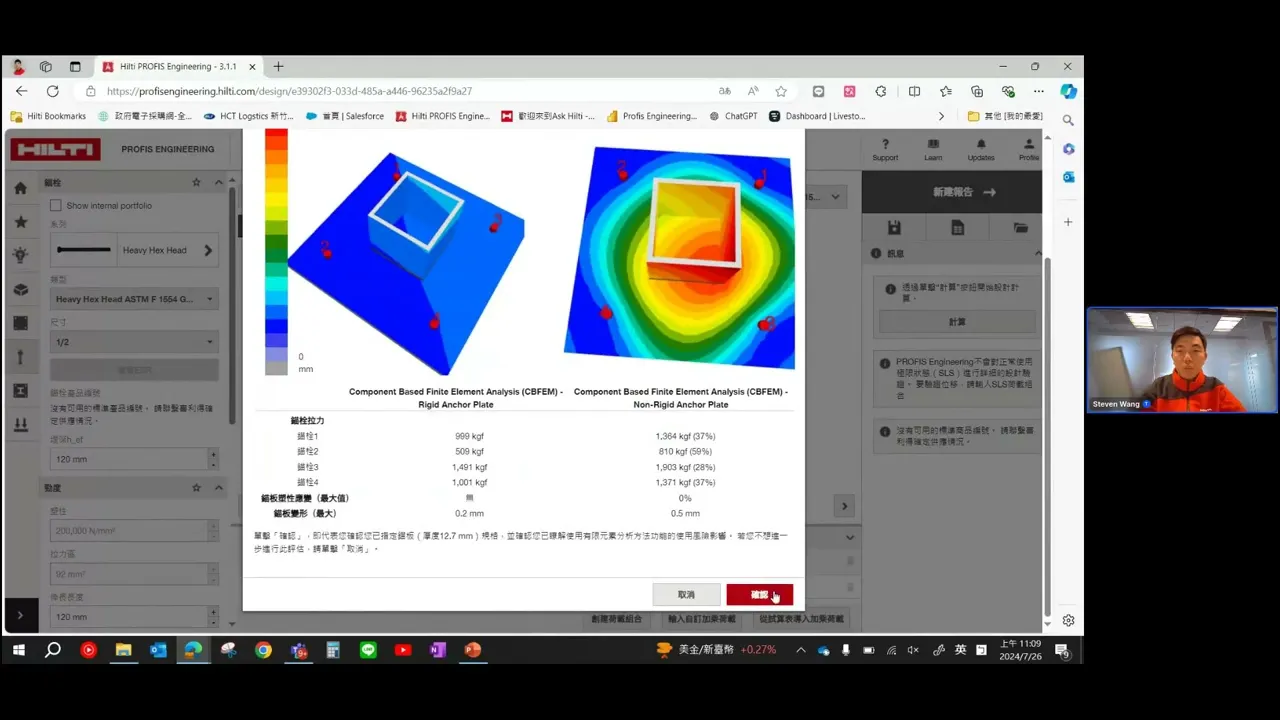Open the Hilti Bookmarks folder
Viewport: 1280px width, 720px height.
(x=48, y=116)
